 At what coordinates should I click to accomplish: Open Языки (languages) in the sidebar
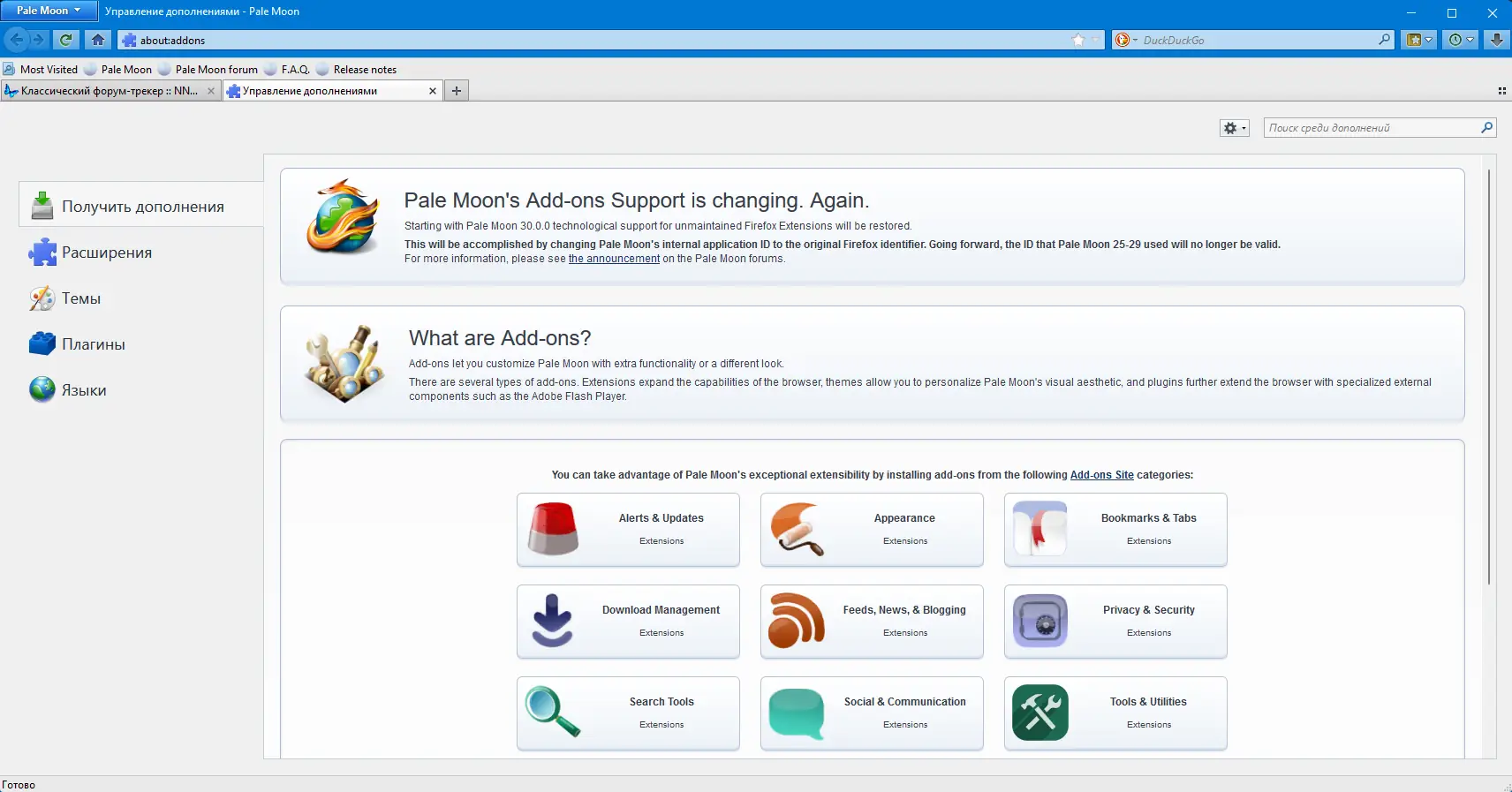[141, 390]
